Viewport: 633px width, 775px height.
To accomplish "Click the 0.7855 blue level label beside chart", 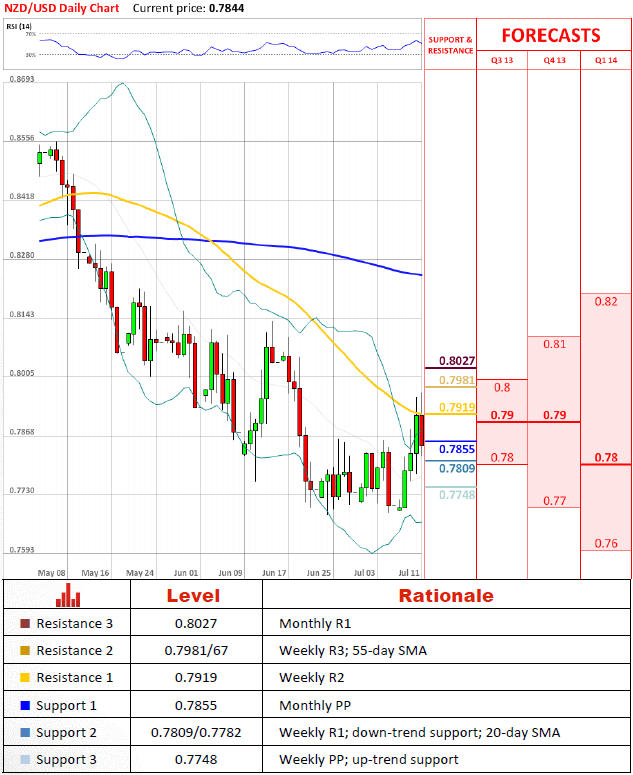I will tap(457, 449).
